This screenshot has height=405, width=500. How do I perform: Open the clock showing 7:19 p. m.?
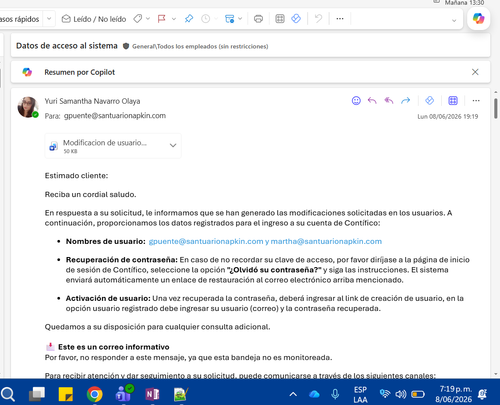tap(454, 394)
